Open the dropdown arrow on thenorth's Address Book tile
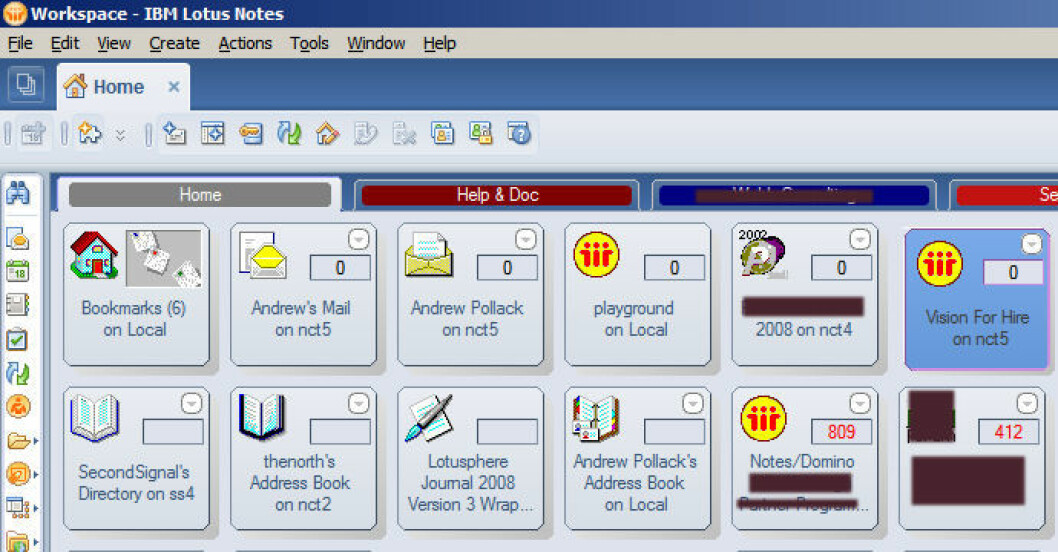Viewport: 1058px width, 552px height. (x=358, y=403)
